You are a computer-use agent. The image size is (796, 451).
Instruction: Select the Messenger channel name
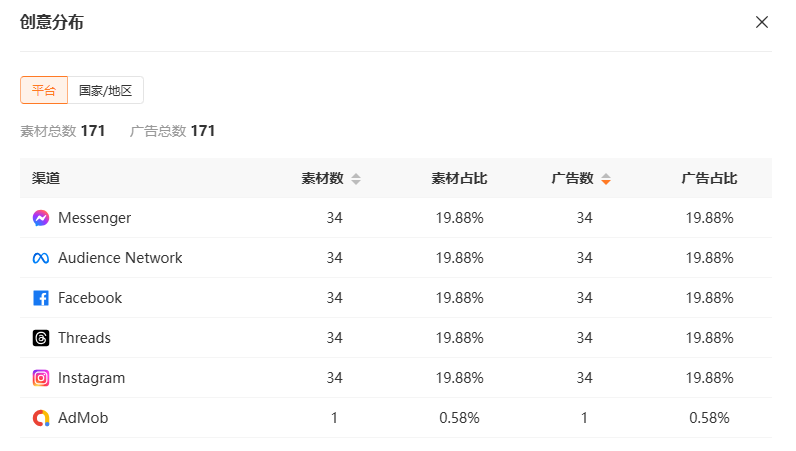94,218
